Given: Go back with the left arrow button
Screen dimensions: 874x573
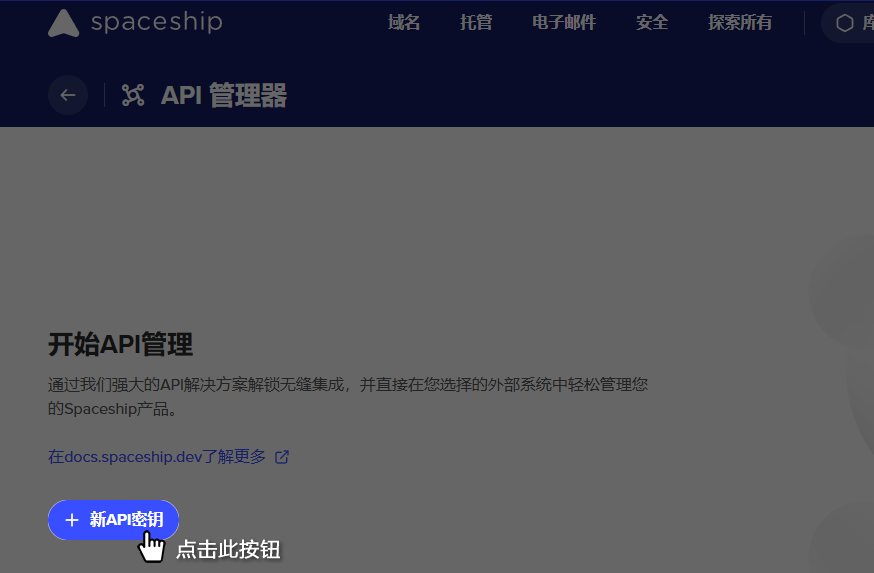Looking at the screenshot, I should click(68, 95).
